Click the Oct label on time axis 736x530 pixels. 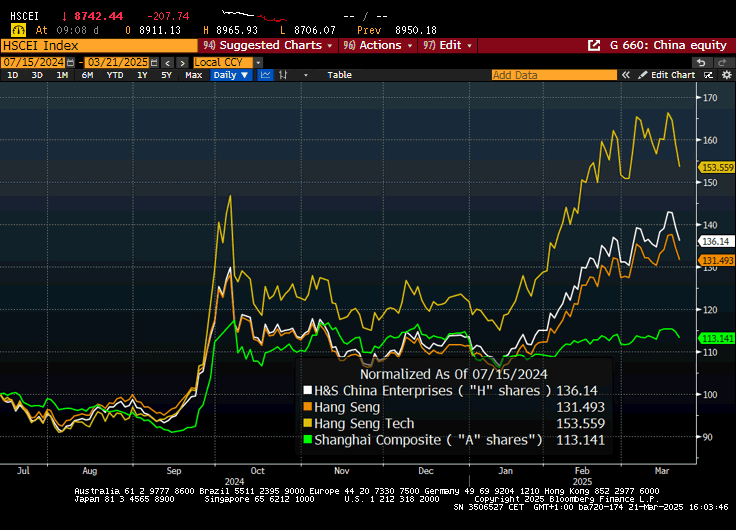click(x=257, y=471)
